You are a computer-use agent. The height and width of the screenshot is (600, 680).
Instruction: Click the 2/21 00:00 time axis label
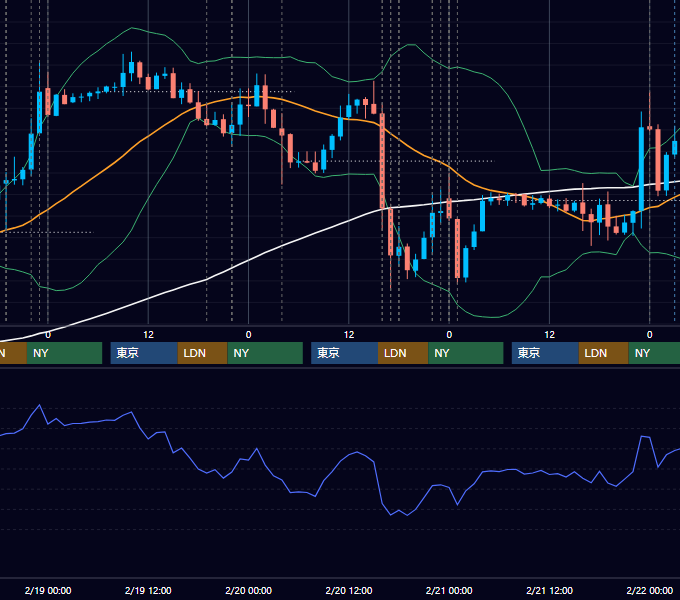(x=449, y=590)
